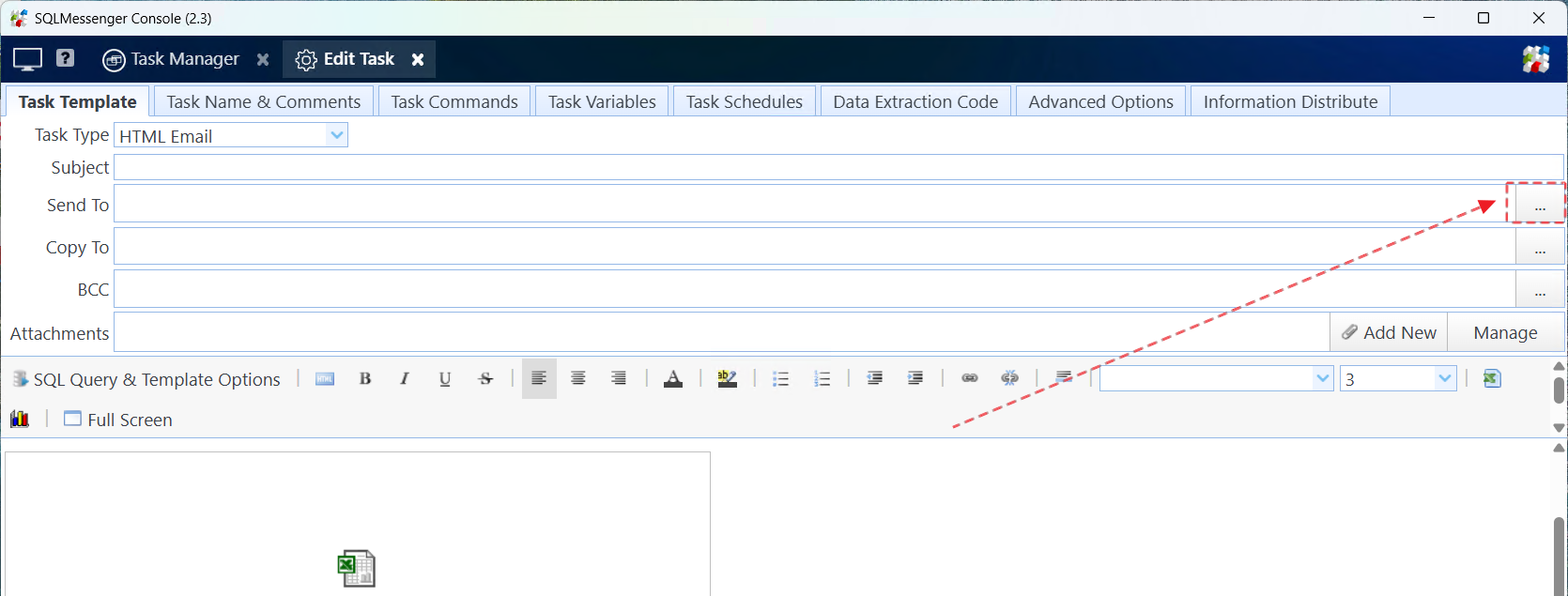This screenshot has width=1568, height=596.
Task: Click the Send To browse button
Action: pos(1540,204)
